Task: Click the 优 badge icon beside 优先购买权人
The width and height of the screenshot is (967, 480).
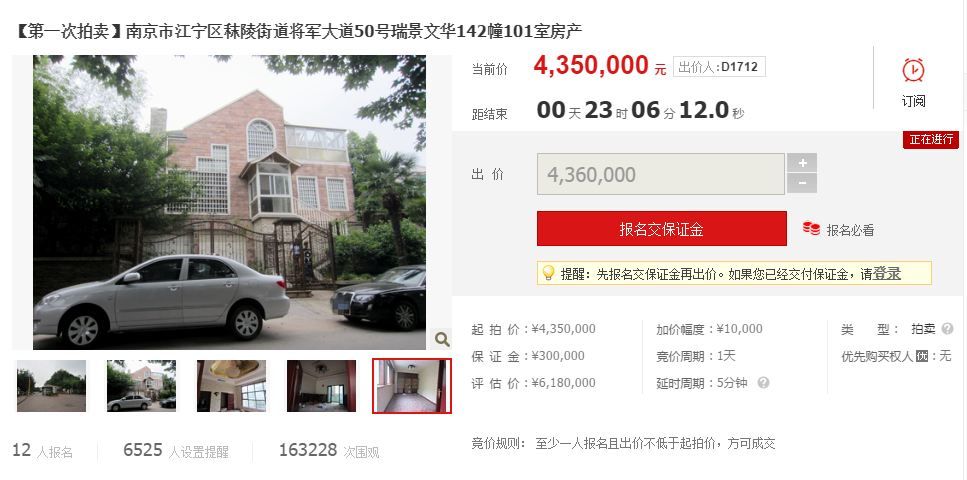Action: 922,356
